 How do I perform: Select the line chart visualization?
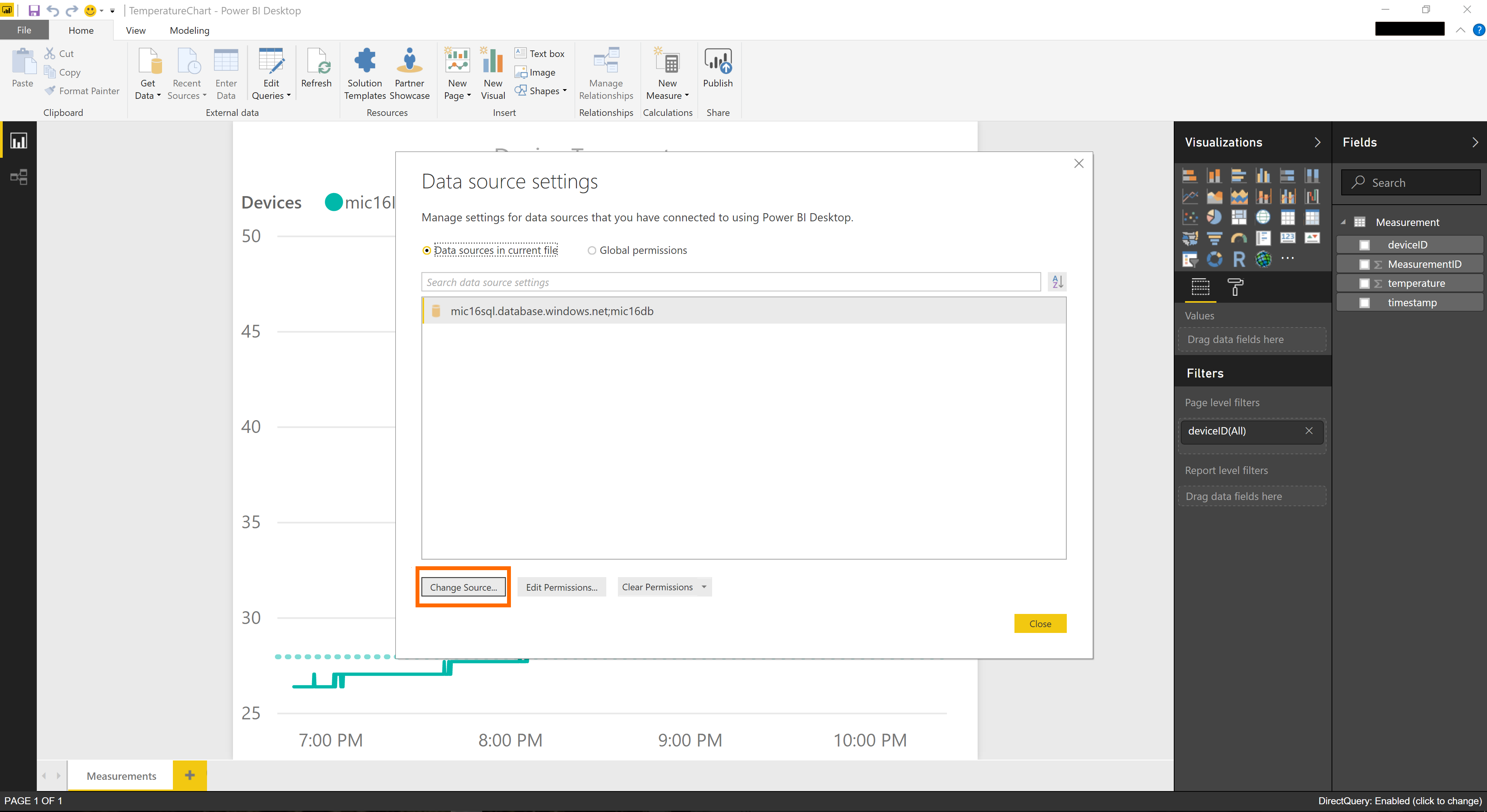click(1189, 197)
